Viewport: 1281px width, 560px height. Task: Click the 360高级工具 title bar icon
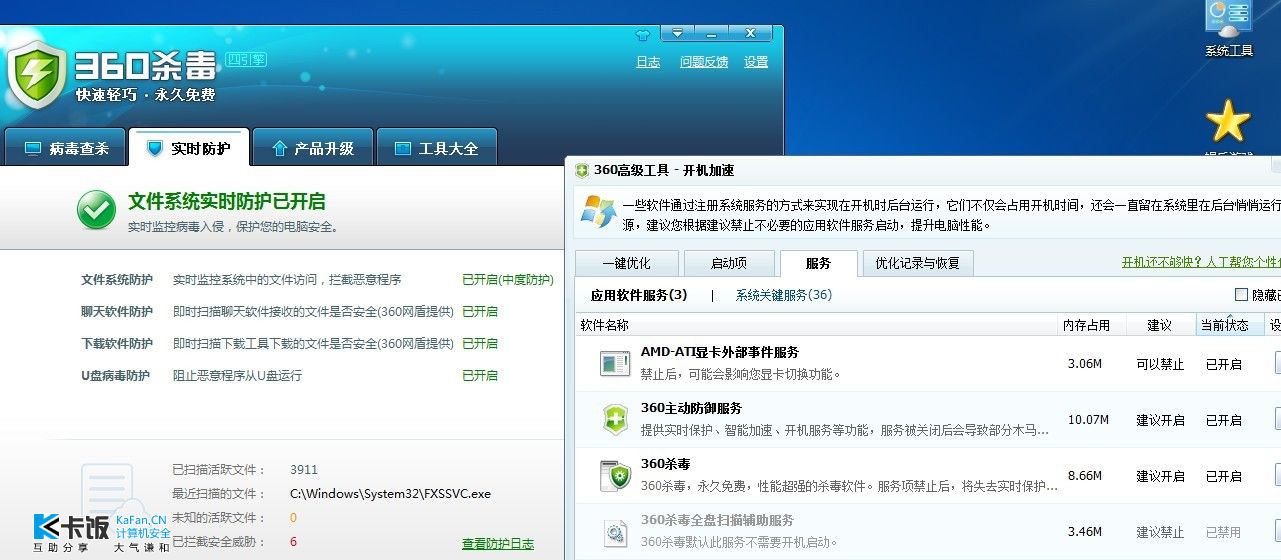click(582, 171)
